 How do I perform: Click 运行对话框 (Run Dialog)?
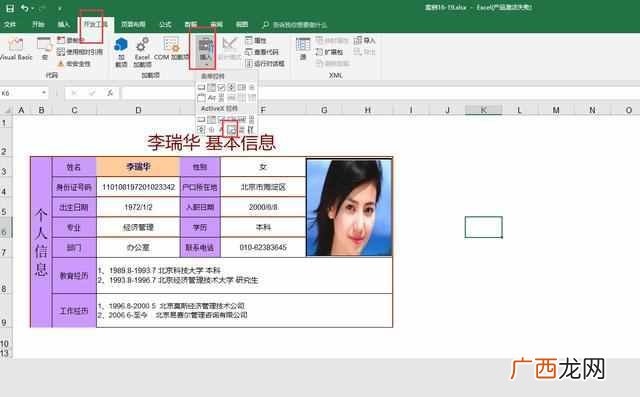(265, 64)
